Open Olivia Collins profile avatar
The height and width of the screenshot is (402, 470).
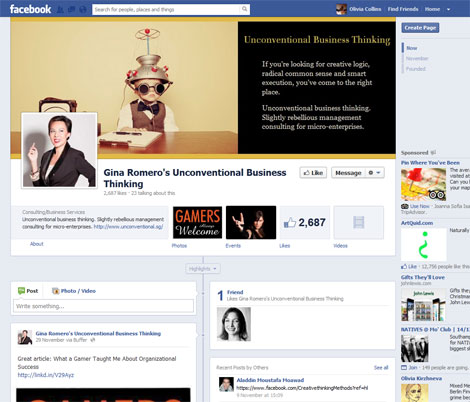click(341, 9)
